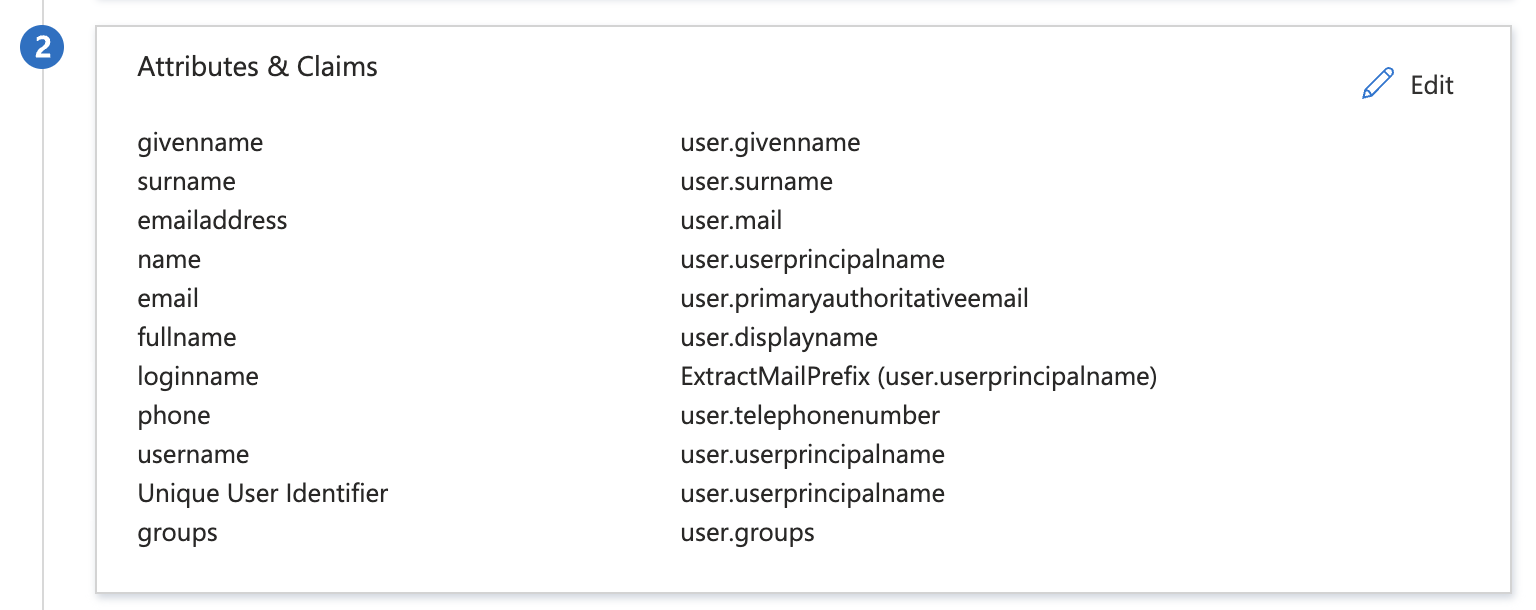This screenshot has height=610, width=1536.
Task: Select the user.displayname value
Action: 779,338
